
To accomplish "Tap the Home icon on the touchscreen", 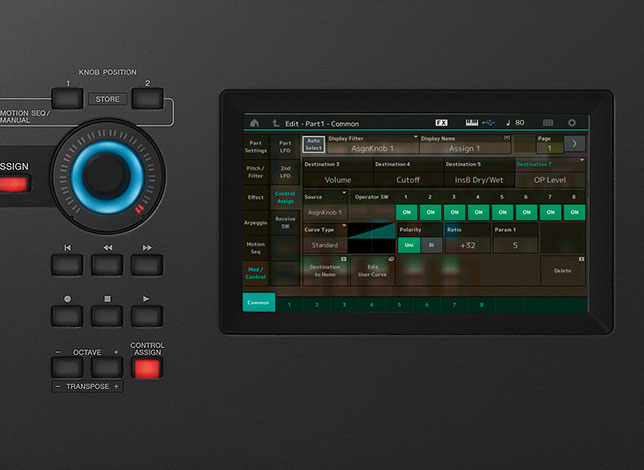I will click(254, 122).
